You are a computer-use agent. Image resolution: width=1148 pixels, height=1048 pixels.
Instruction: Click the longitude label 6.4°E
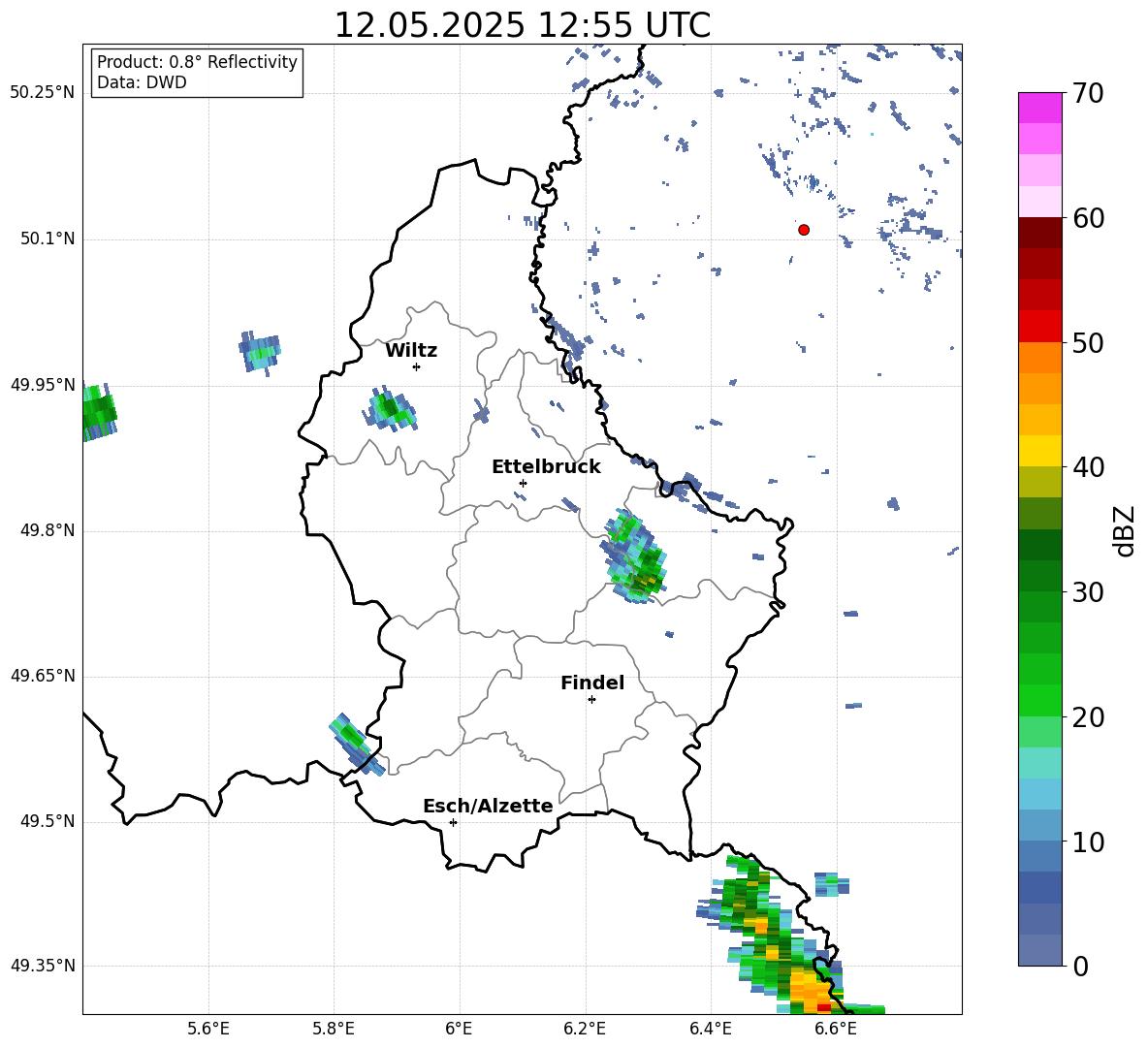[x=710, y=1029]
